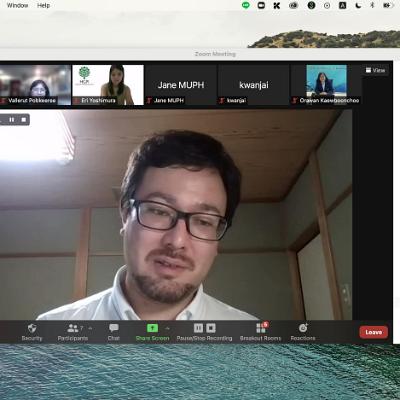Viewport: 400px width, 400px height.
Task: Click muted mic icon beside kwanjai name
Action: tap(222, 100)
